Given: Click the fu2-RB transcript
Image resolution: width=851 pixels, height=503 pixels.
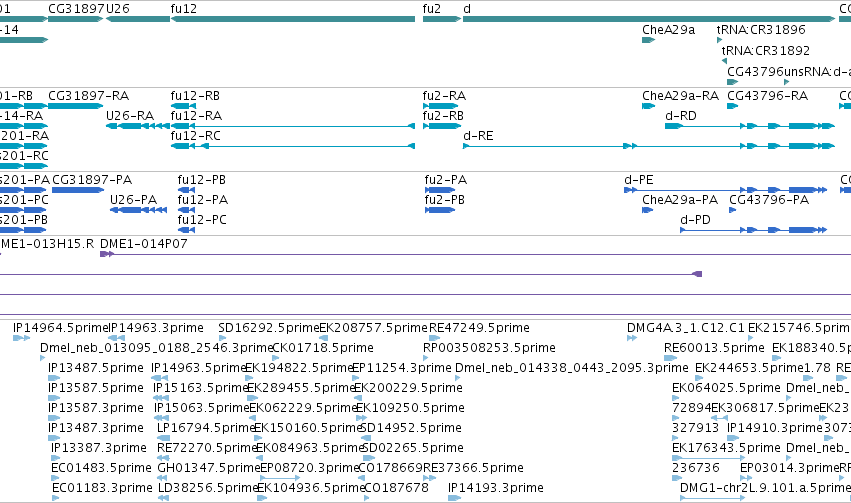Looking at the screenshot, I should pyautogui.click(x=442, y=126).
